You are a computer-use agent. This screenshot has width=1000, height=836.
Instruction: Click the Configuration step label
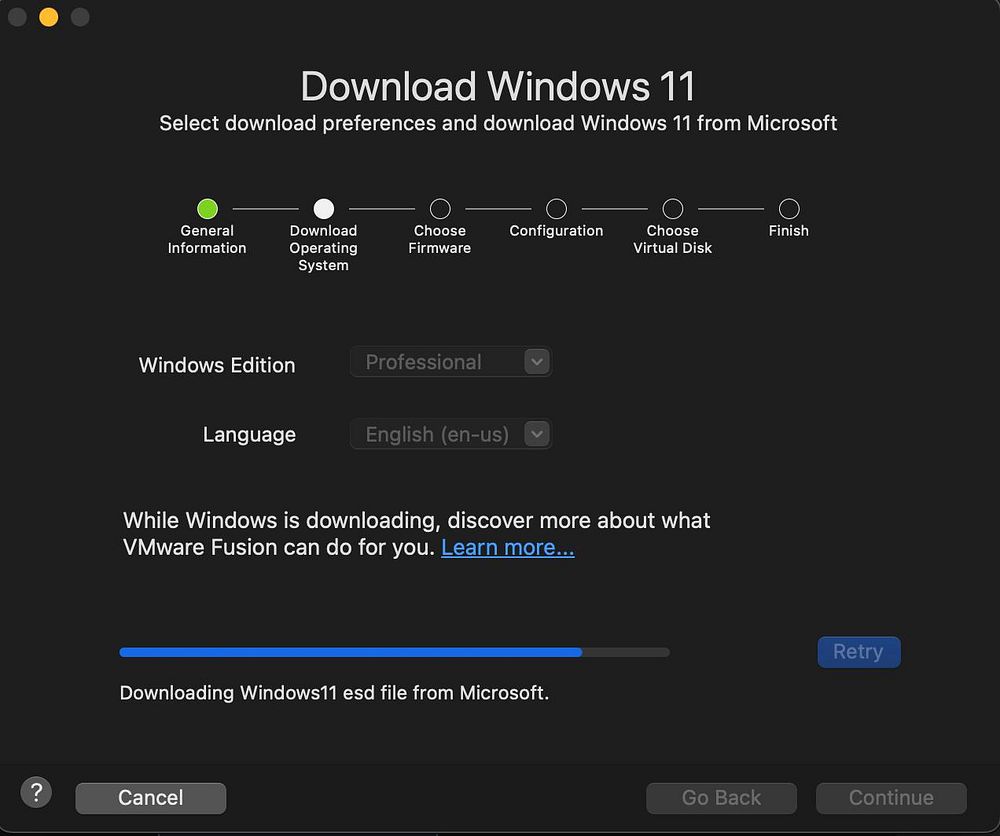pyautogui.click(x=556, y=231)
